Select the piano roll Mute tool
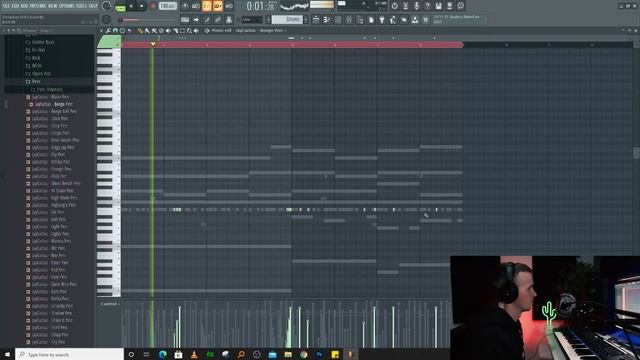 168,31
